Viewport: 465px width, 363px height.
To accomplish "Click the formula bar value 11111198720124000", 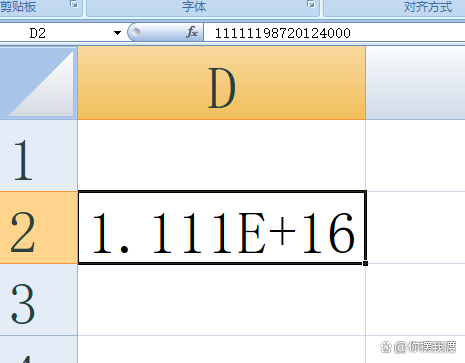I will [283, 33].
